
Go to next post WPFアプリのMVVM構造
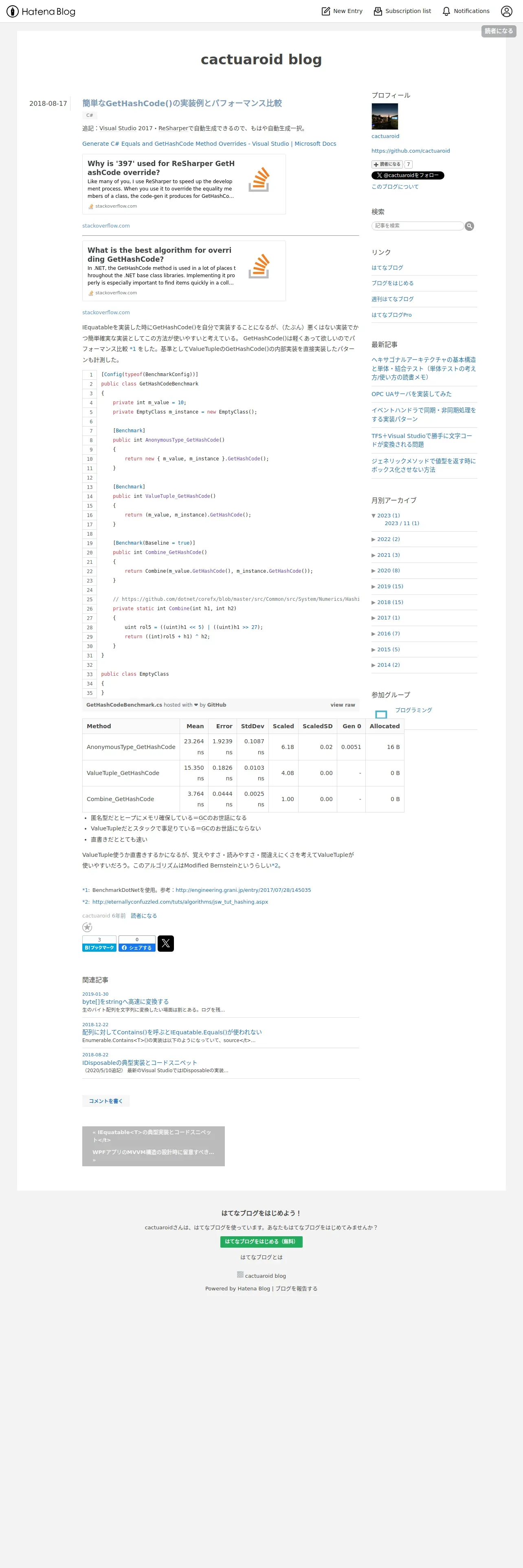(x=154, y=1155)
